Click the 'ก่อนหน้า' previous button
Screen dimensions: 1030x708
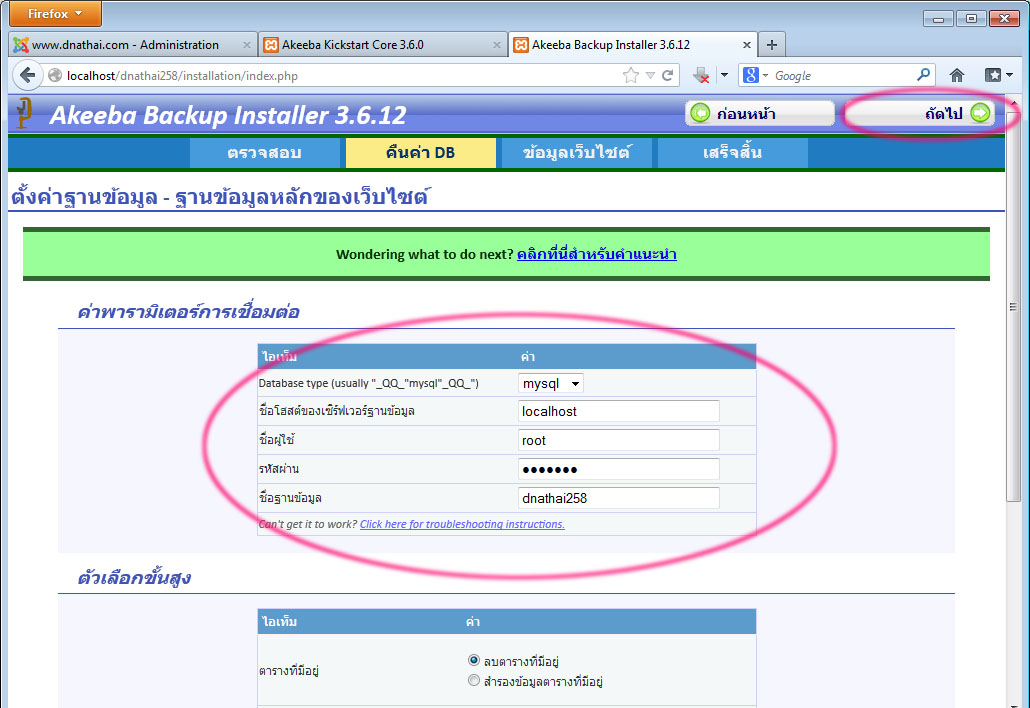click(x=760, y=113)
